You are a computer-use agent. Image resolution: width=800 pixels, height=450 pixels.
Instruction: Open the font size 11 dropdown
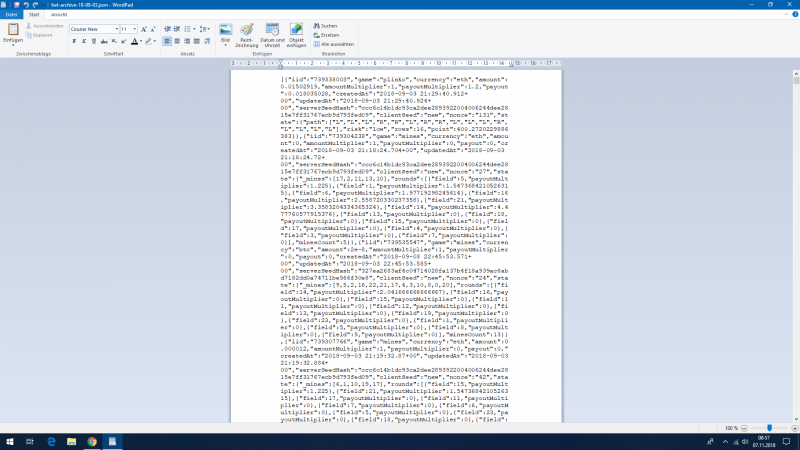click(x=135, y=29)
